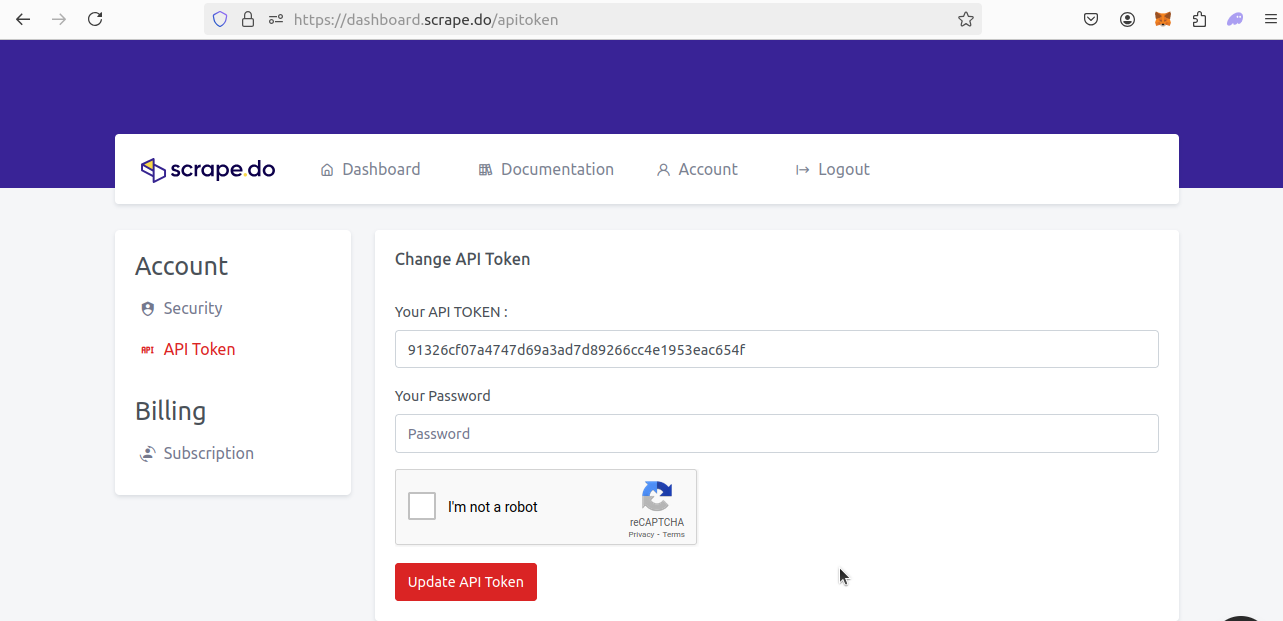Bookmark this page with the star icon

pos(965,19)
